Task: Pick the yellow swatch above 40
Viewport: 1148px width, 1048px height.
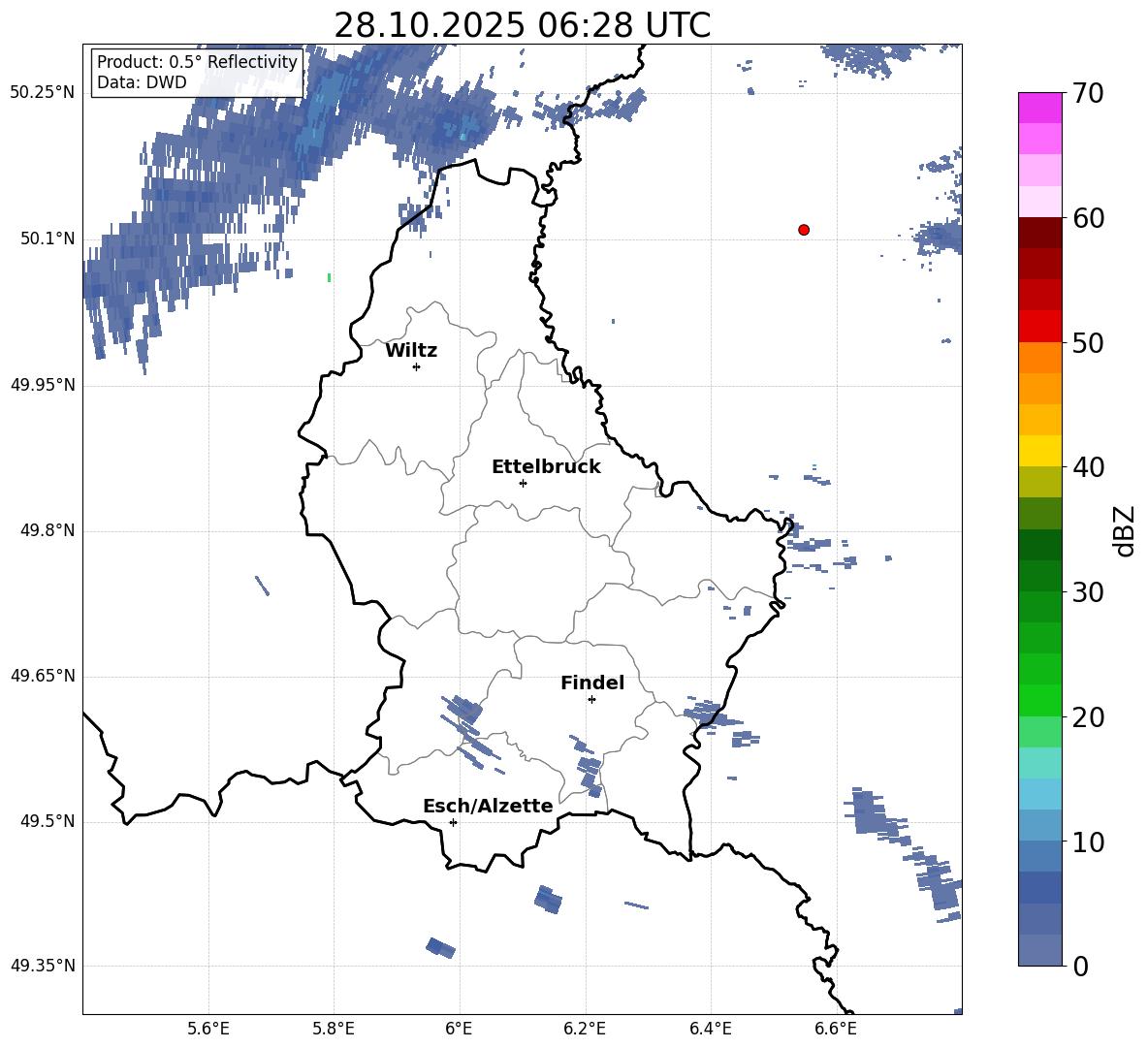Action: click(x=1039, y=451)
